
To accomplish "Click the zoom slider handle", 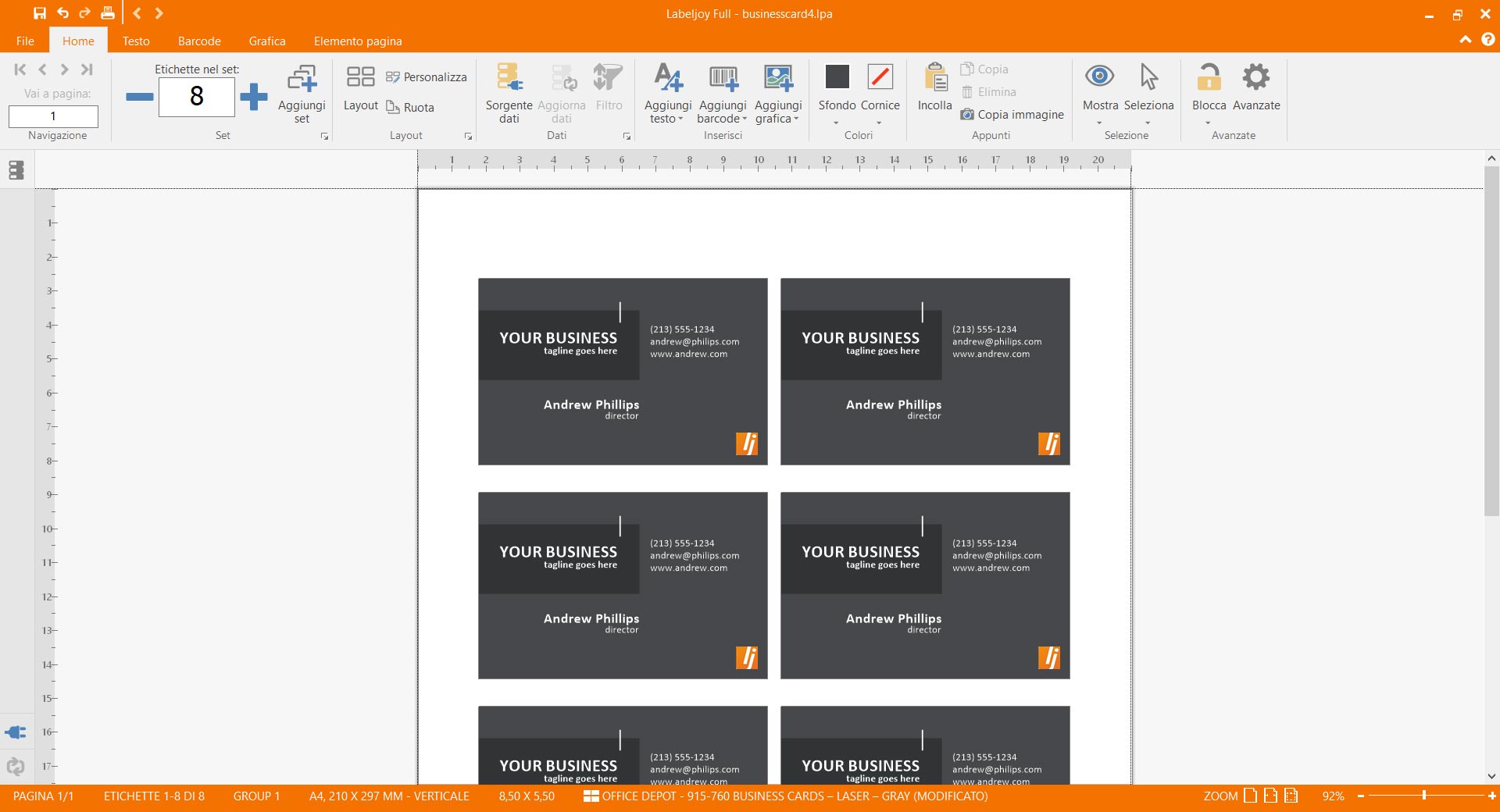I will coord(1424,796).
